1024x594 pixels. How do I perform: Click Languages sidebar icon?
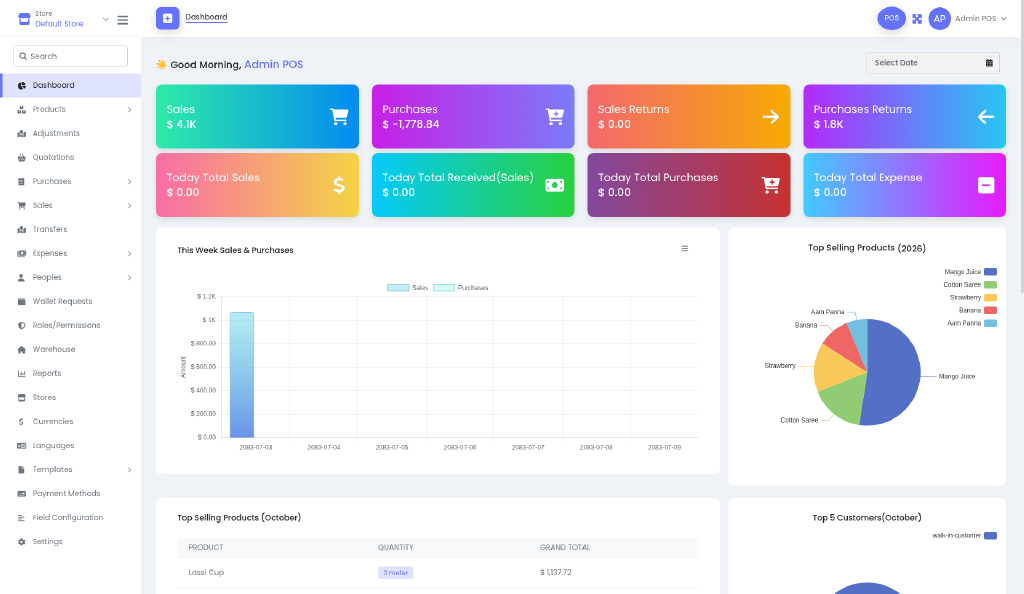pyautogui.click(x=22, y=446)
